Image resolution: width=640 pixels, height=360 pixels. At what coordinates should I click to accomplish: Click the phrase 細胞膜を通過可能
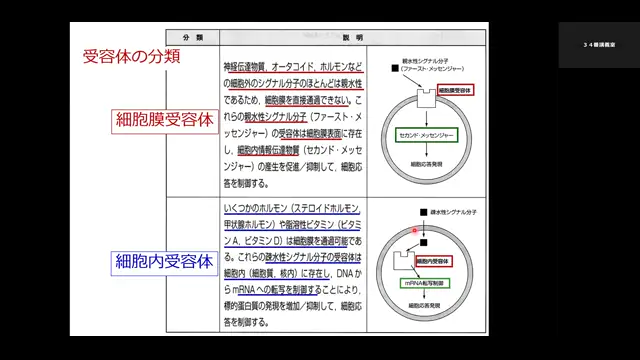(x=320, y=241)
